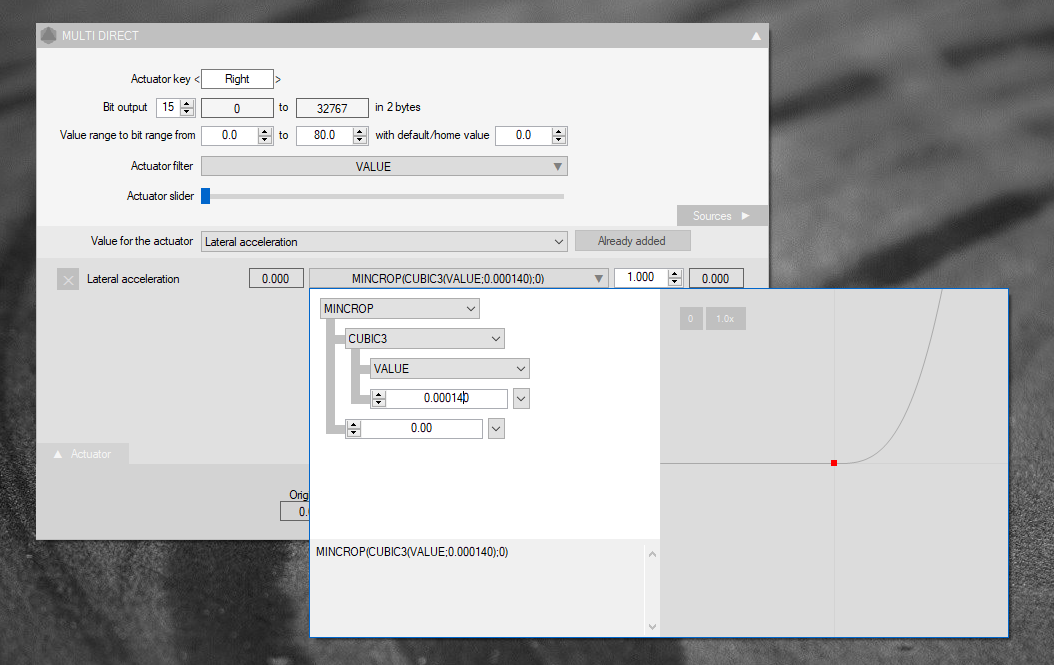Expand the Value for the actuator dropdown
Viewport: 1054px width, 665px height.
coord(384,241)
